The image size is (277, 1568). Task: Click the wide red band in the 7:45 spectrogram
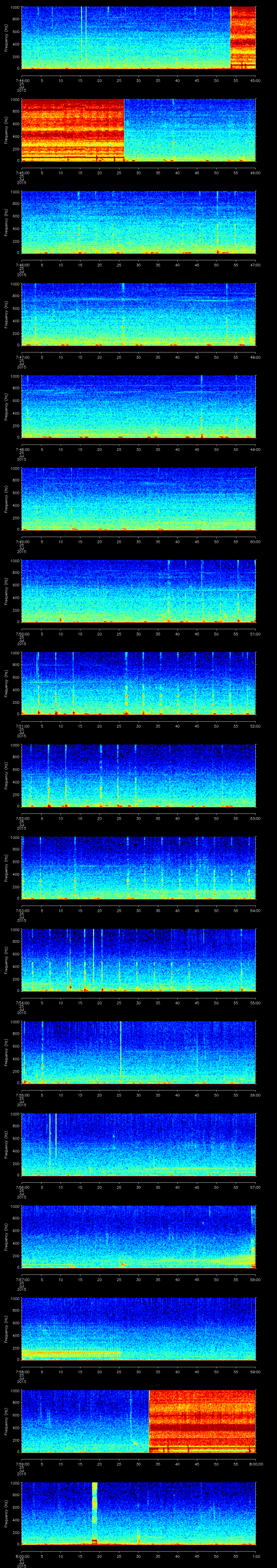point(72,129)
